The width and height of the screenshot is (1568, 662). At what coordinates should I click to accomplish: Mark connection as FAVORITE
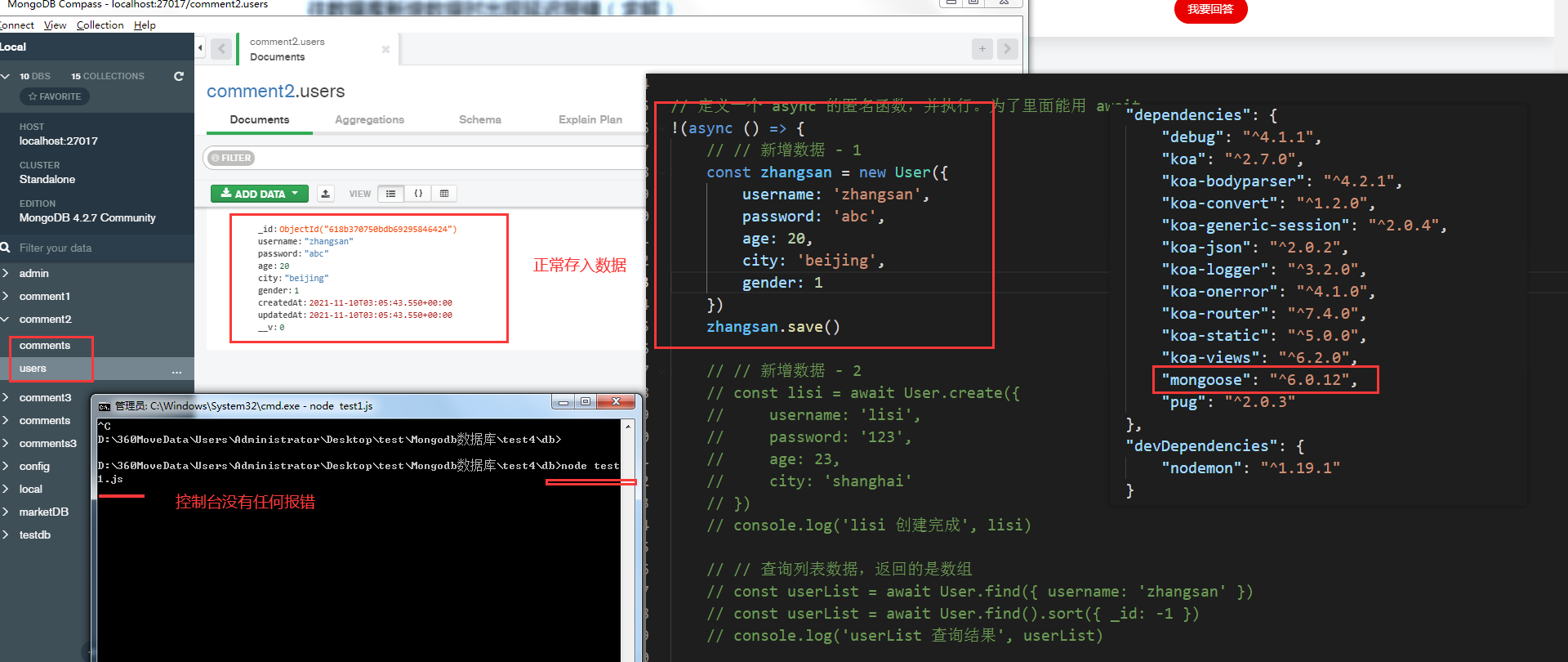pyautogui.click(x=55, y=96)
